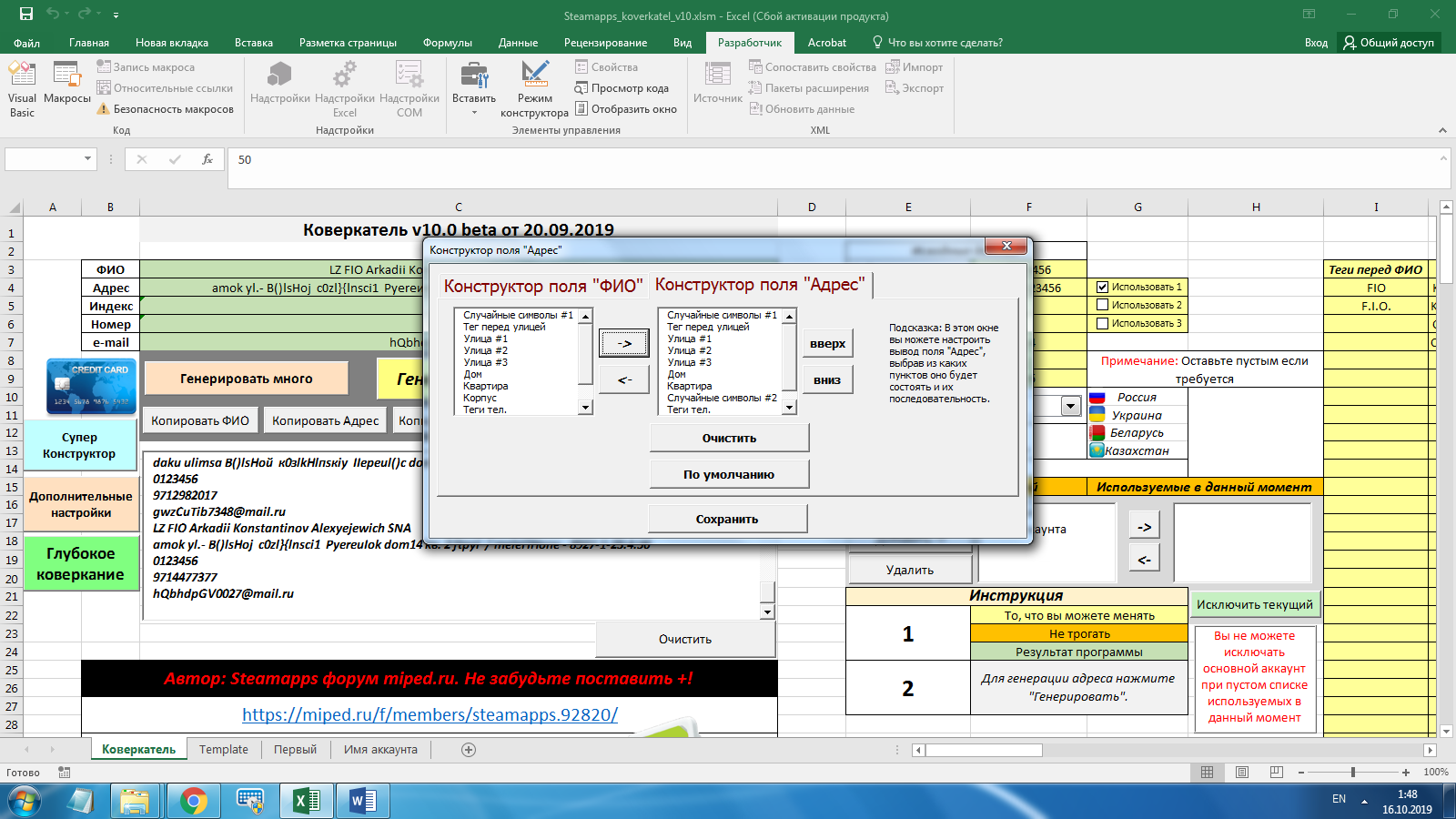
Task: Click the Исключить текущий button
Action: click(x=1254, y=604)
